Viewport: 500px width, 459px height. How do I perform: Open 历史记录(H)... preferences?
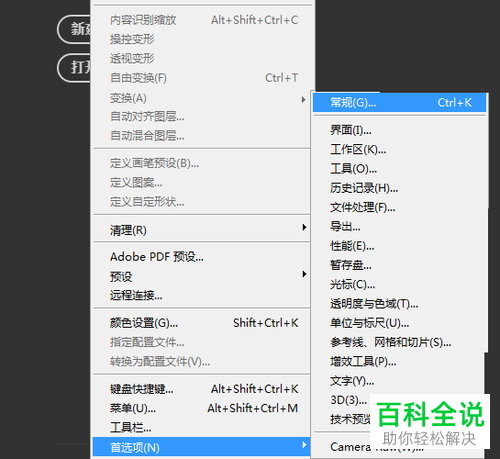pyautogui.click(x=399, y=188)
